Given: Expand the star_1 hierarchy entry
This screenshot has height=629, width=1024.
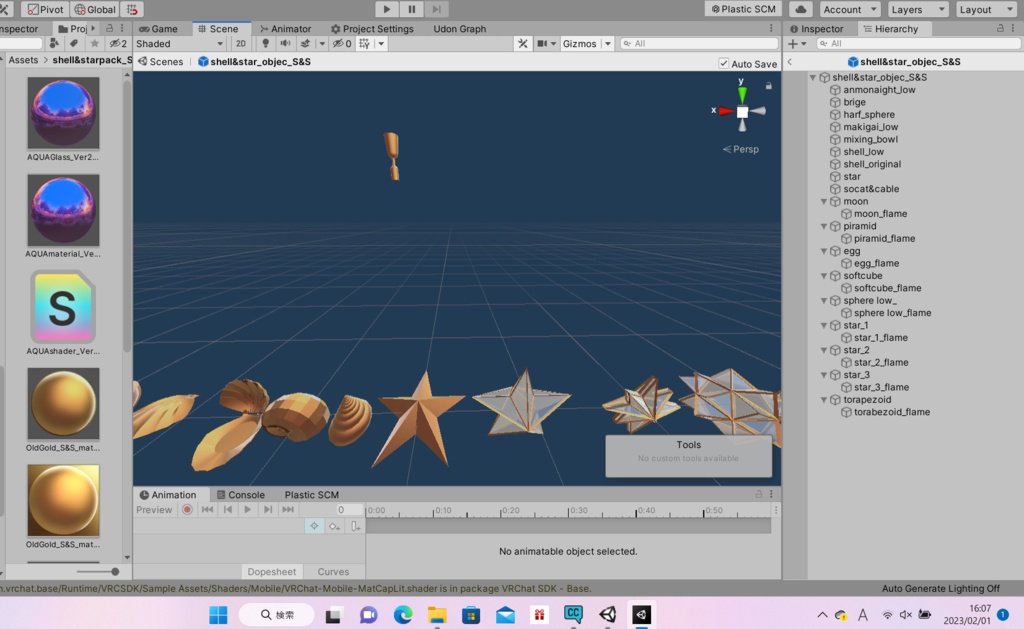Looking at the screenshot, I should [824, 325].
